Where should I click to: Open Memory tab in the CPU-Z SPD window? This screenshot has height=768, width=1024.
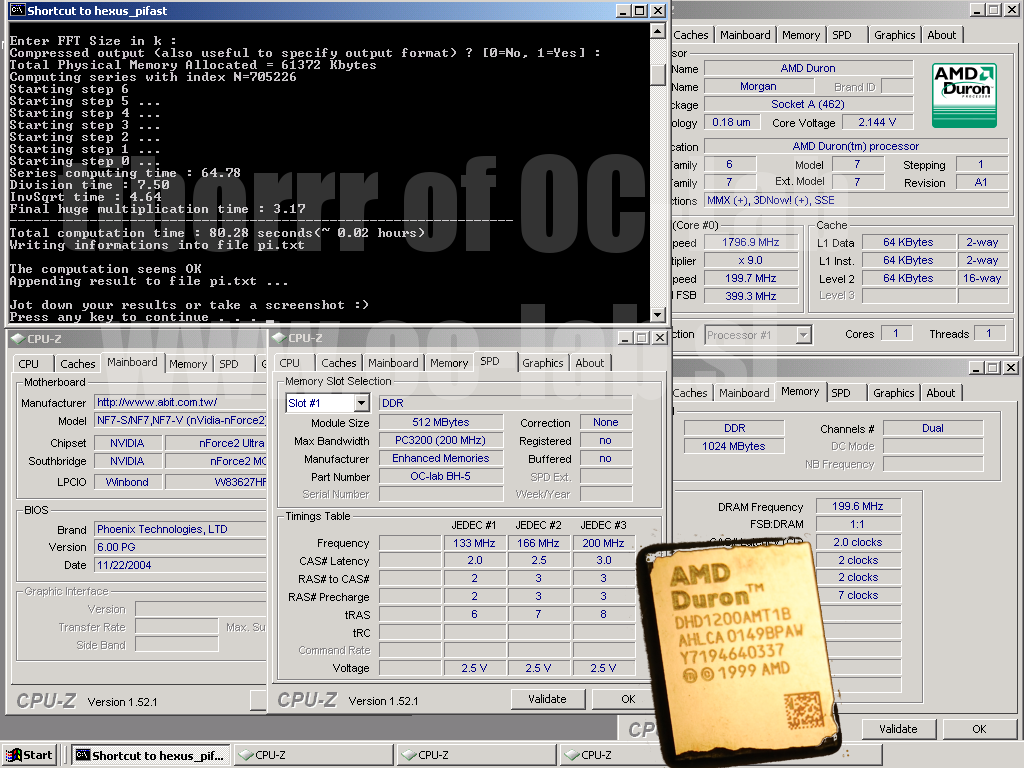pyautogui.click(x=449, y=363)
